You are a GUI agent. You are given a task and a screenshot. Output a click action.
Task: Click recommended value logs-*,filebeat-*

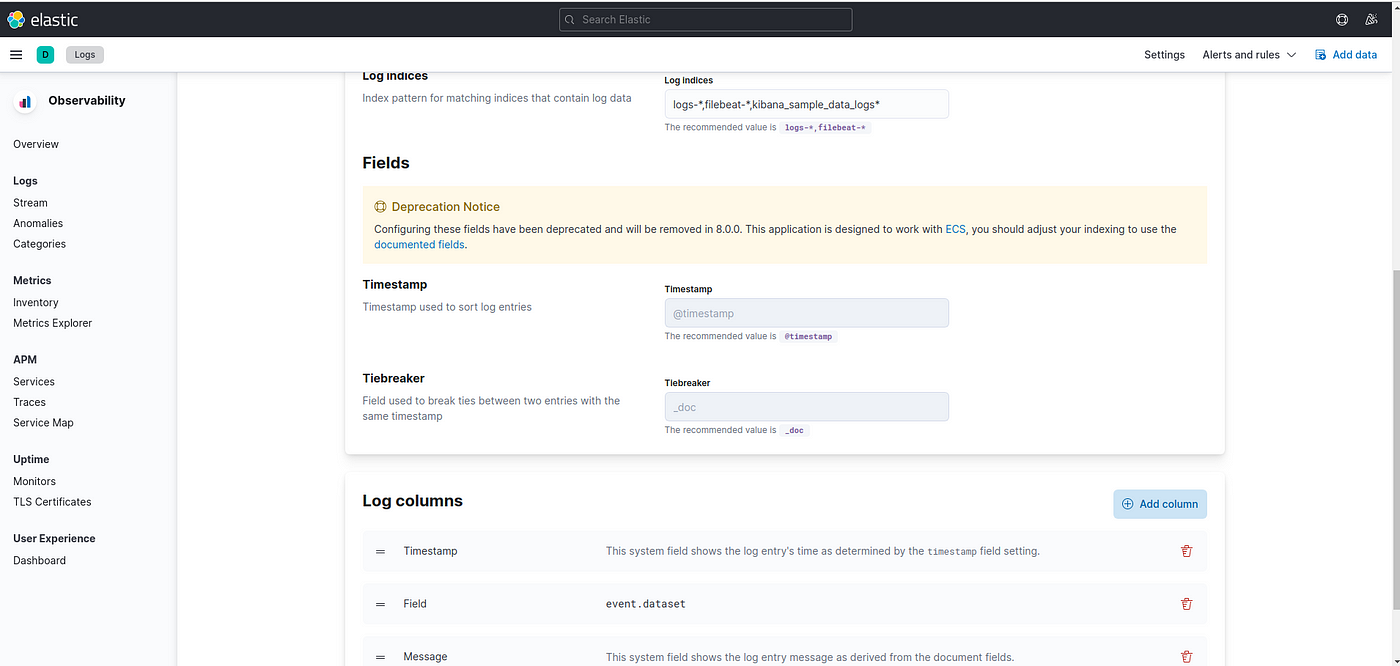coord(826,128)
